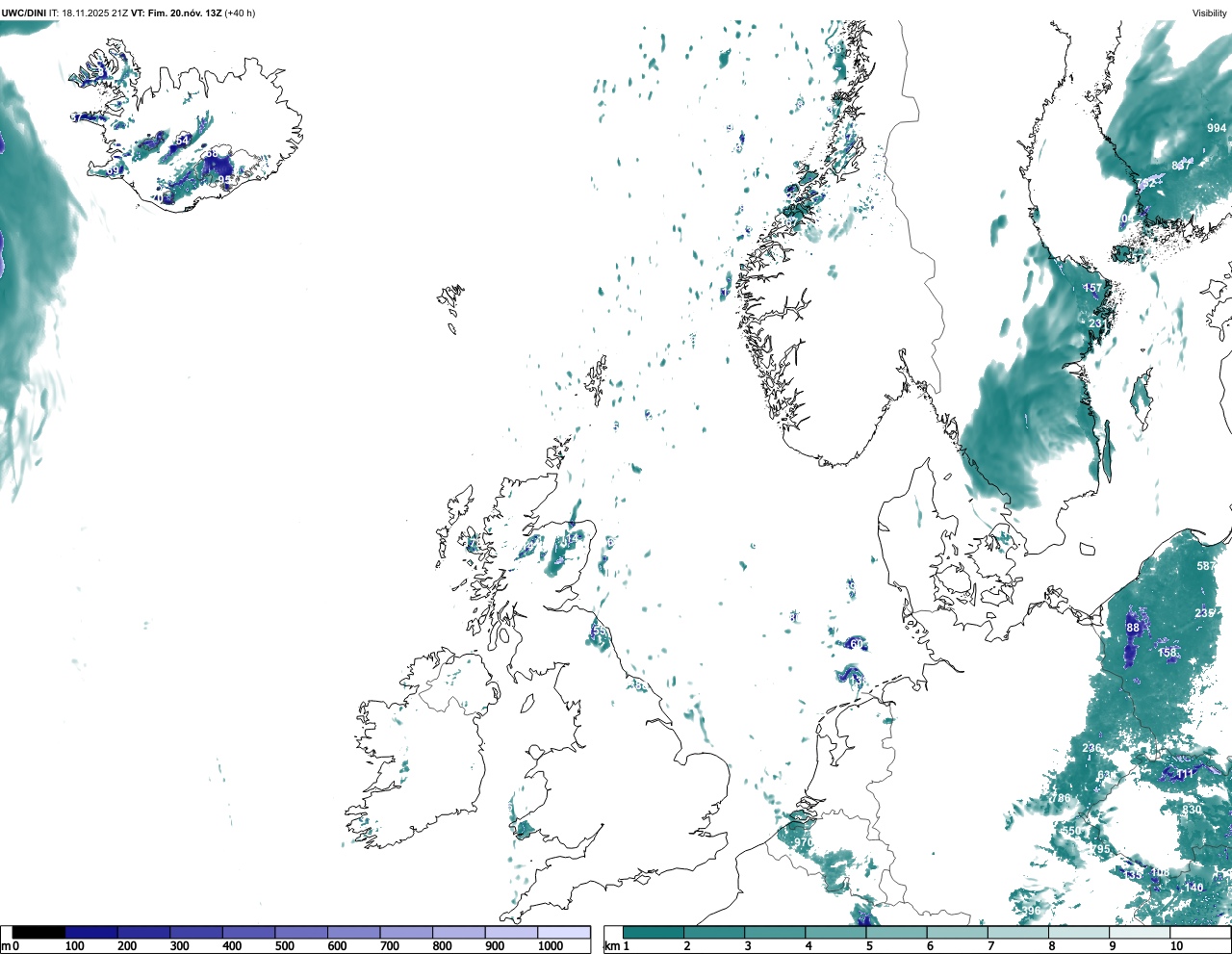Click the 'km' unit label of teal scale

tap(610, 946)
